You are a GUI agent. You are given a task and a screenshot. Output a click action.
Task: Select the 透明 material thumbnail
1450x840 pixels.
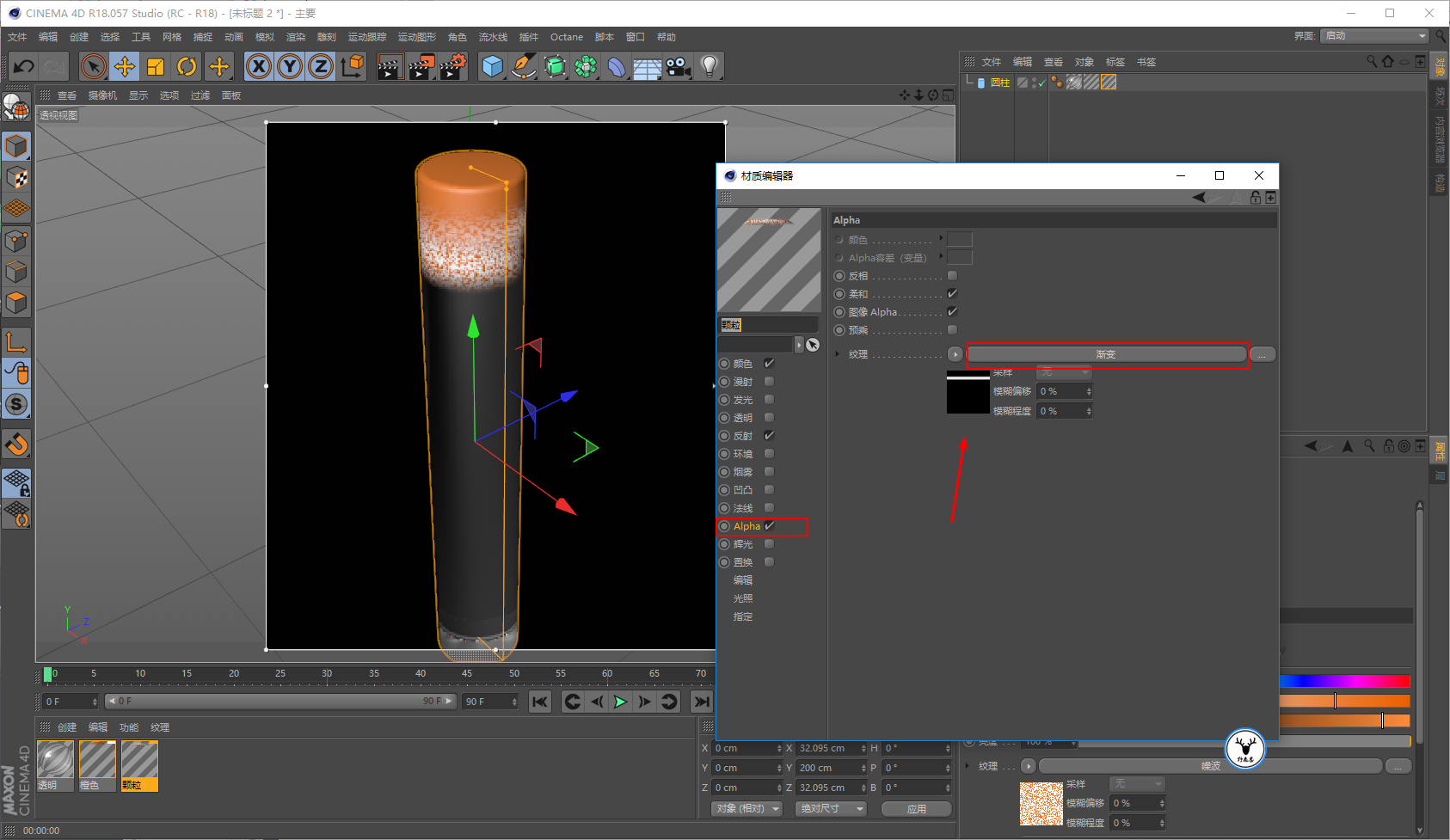55,766
